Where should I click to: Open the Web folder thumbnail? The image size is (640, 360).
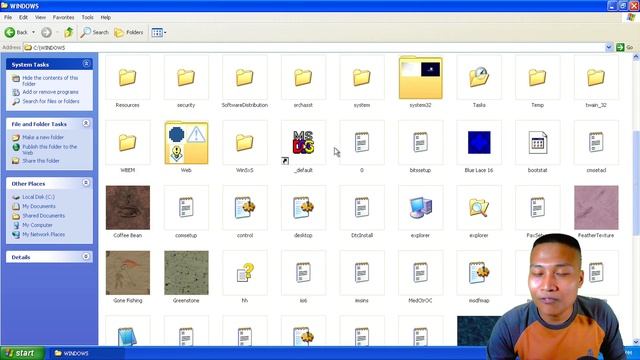(x=186, y=142)
